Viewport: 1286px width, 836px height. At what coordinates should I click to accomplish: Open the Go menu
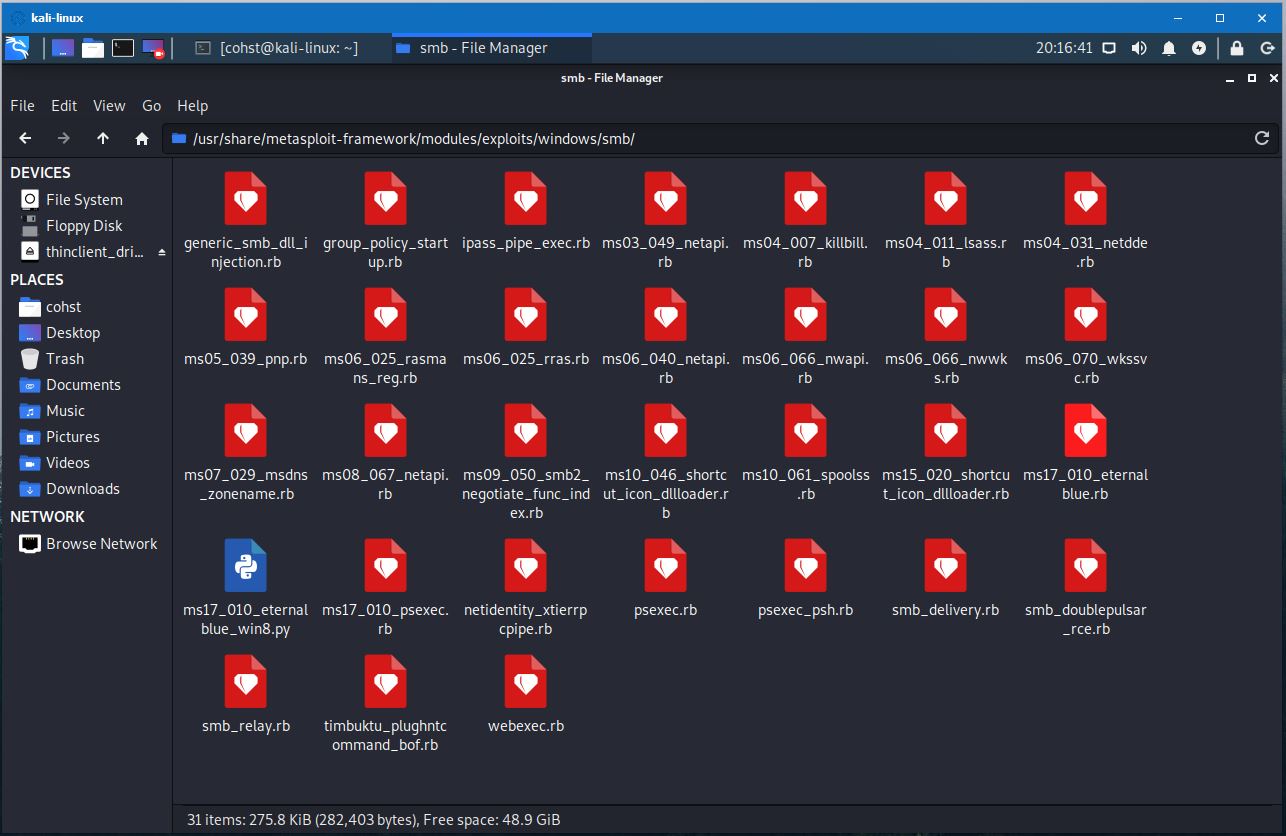pyautogui.click(x=151, y=106)
